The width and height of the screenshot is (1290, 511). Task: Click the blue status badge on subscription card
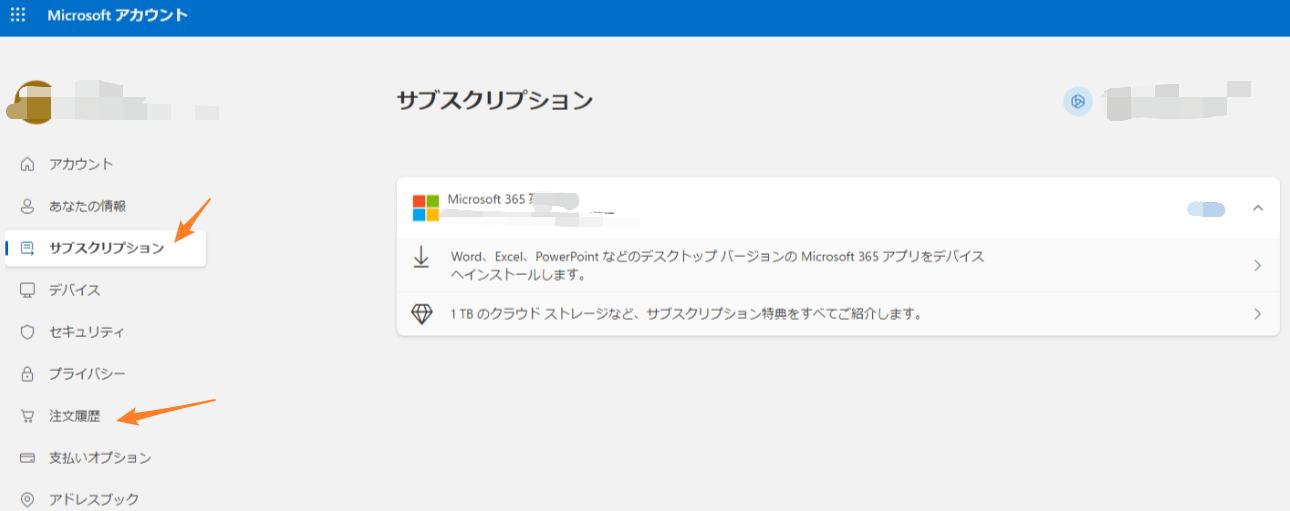click(x=1206, y=208)
